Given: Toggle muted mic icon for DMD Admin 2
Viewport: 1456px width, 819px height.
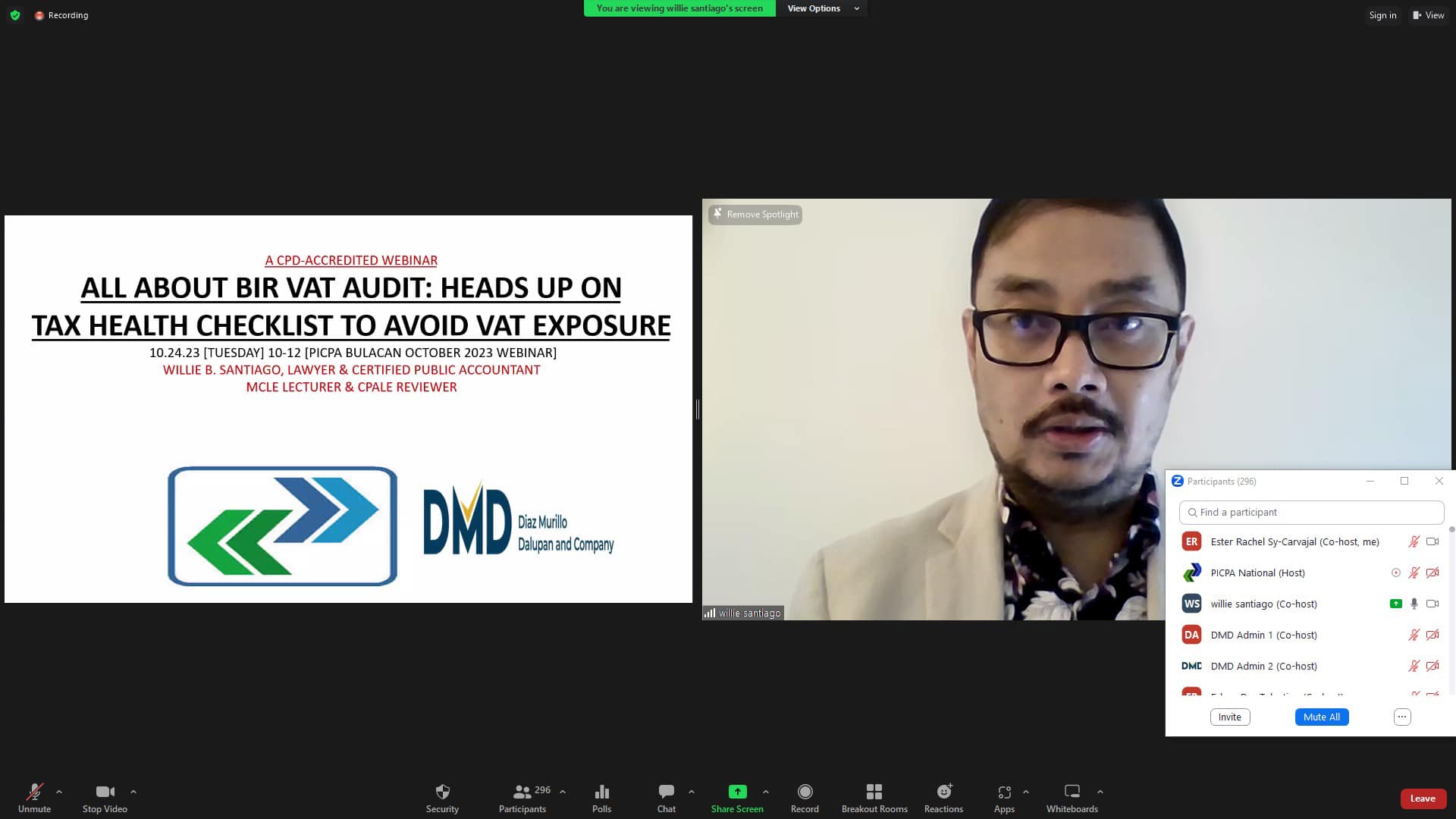Looking at the screenshot, I should pyautogui.click(x=1414, y=667).
